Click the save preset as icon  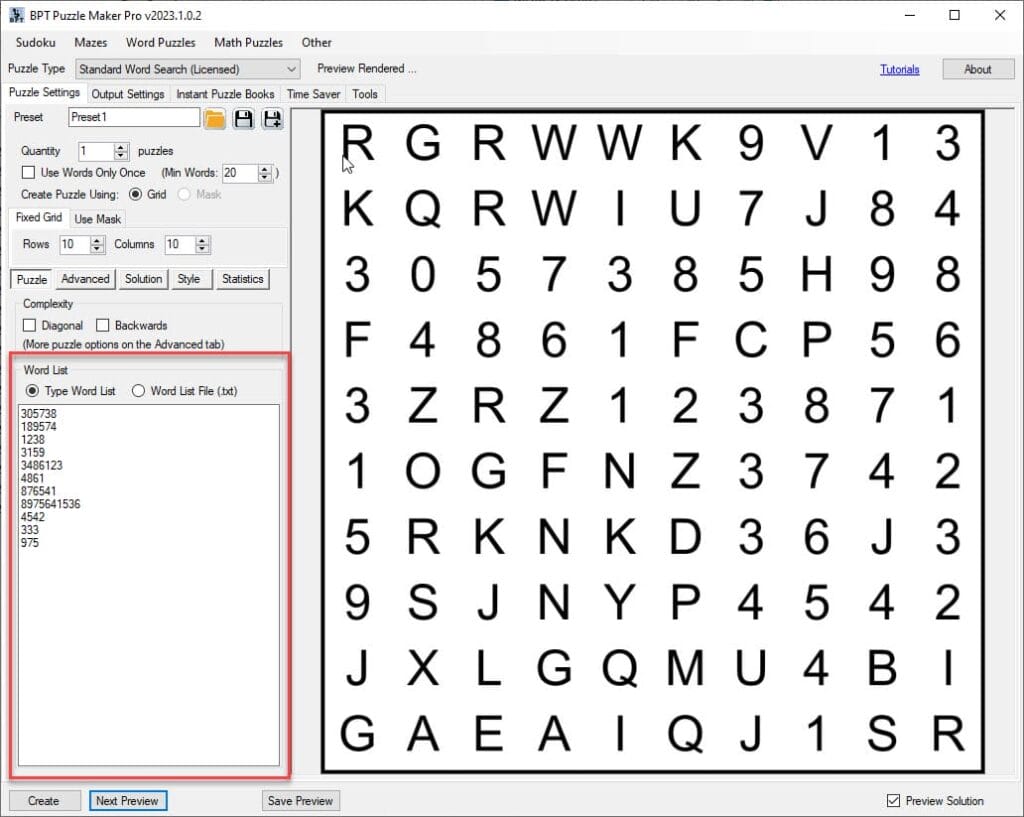tap(271, 119)
